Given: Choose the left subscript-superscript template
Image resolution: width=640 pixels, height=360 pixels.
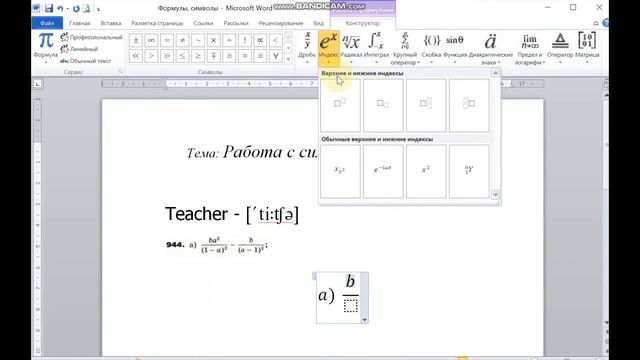Looking at the screenshot, I should coord(469,106).
